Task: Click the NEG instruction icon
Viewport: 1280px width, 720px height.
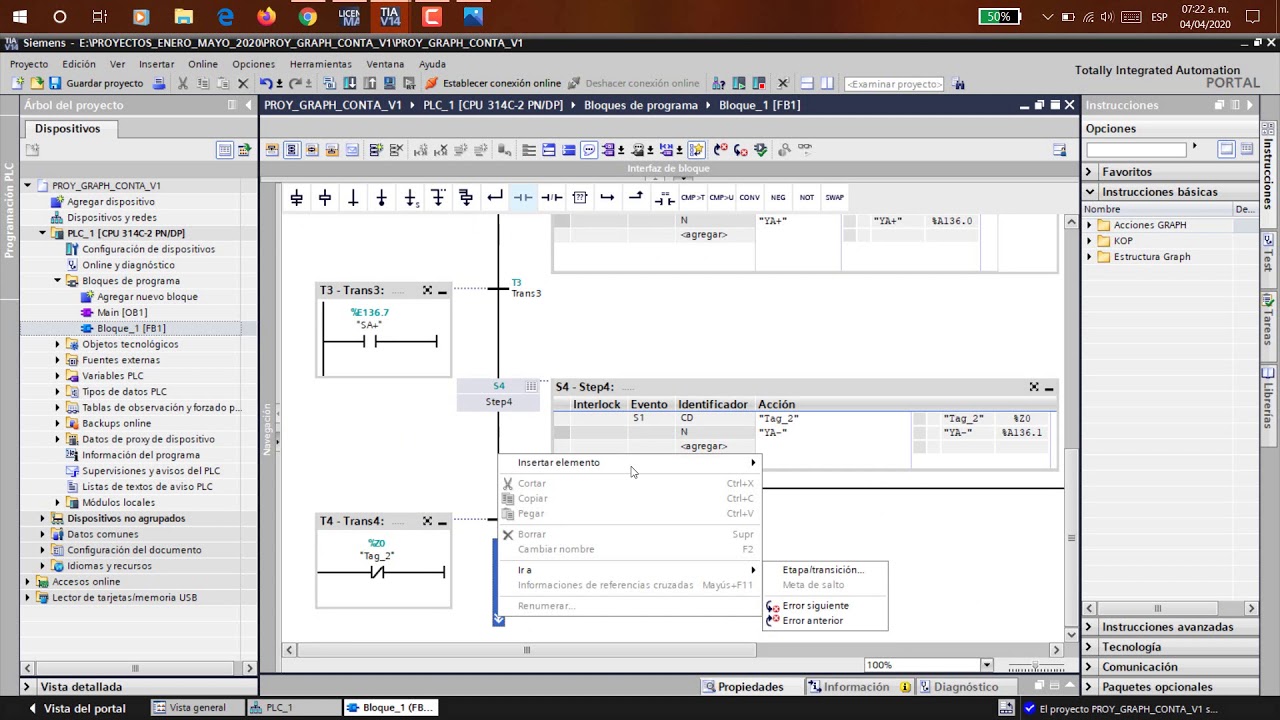Action: pos(778,198)
